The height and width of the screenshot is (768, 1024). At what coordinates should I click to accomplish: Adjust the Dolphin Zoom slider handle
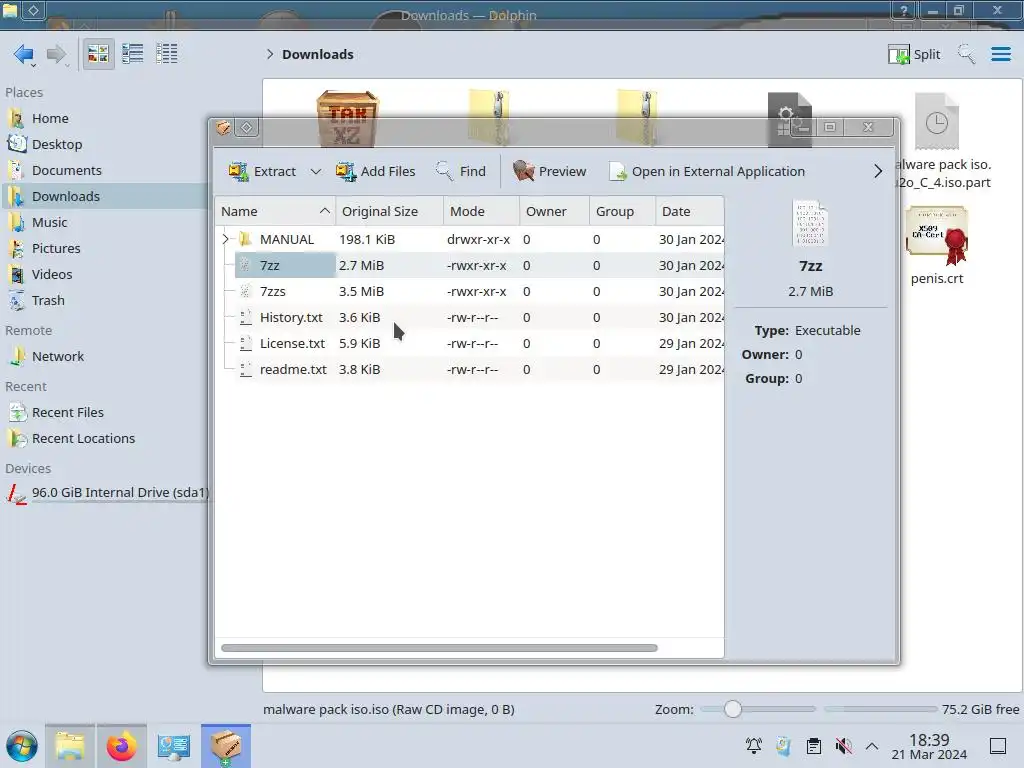pos(733,709)
